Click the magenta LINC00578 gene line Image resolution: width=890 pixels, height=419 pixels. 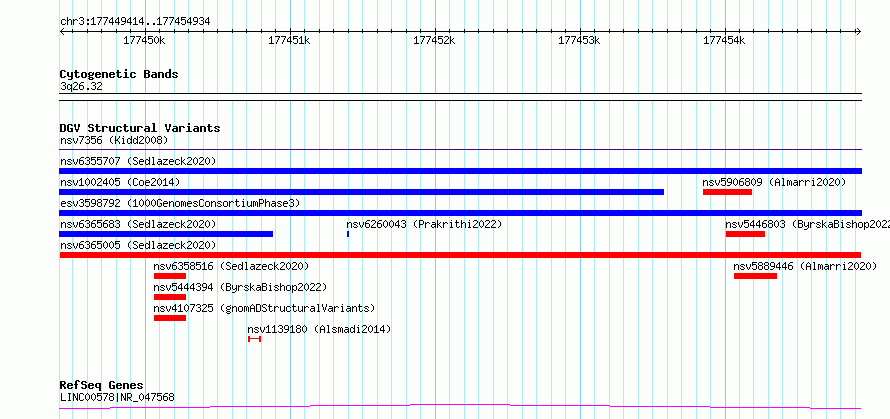[460, 406]
